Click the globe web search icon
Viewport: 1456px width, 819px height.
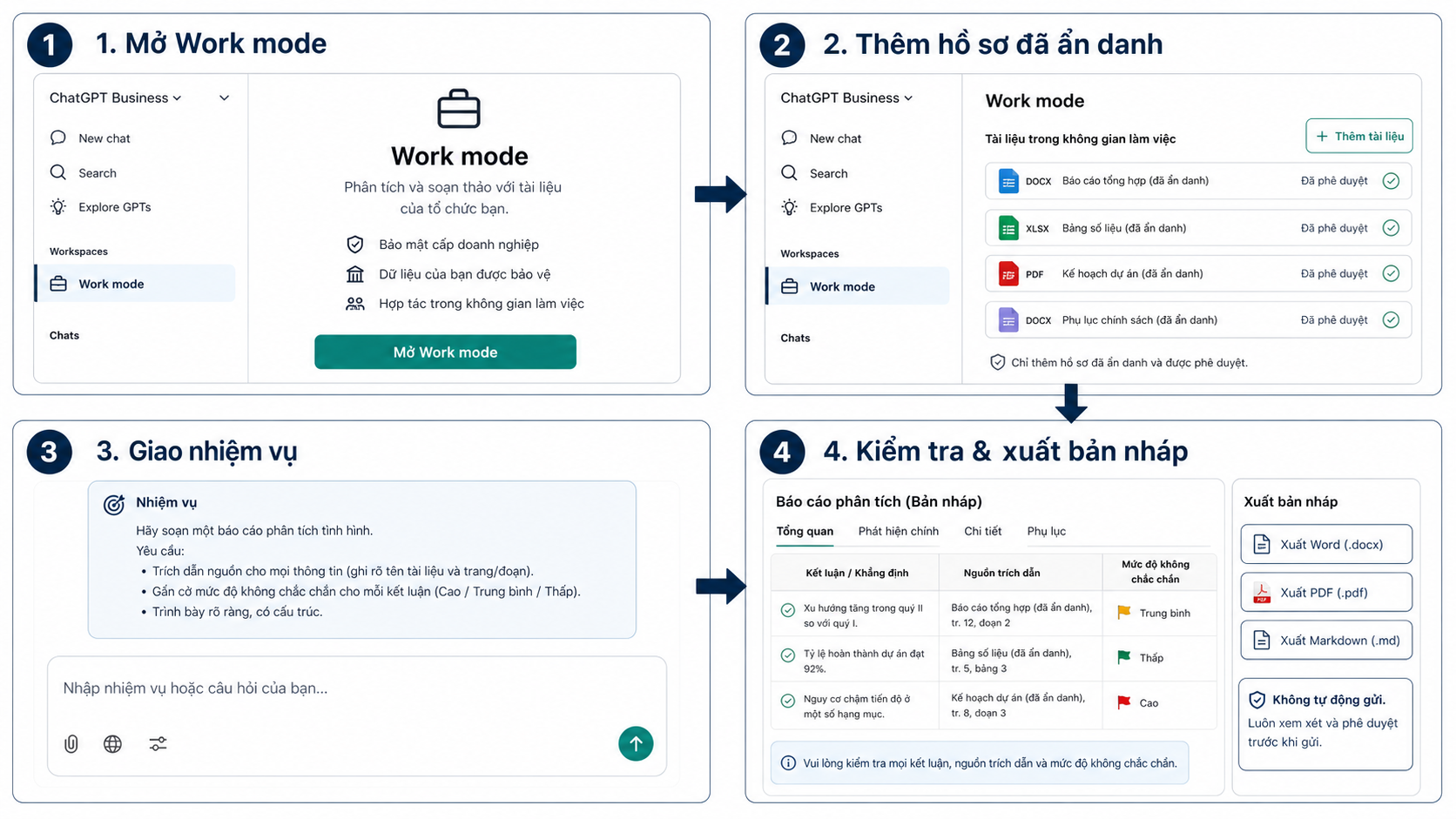tap(112, 743)
